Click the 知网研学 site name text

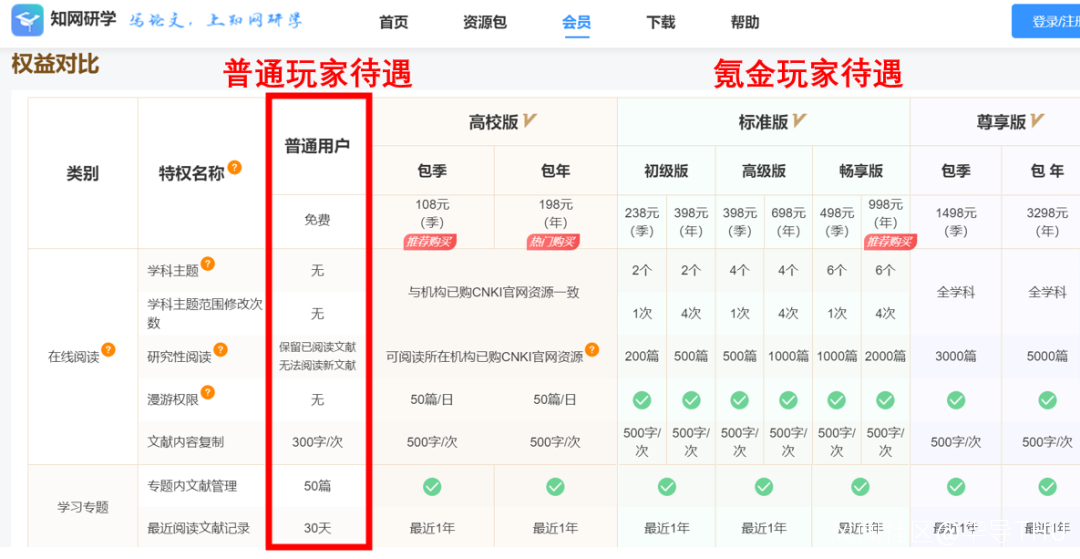pos(83,19)
